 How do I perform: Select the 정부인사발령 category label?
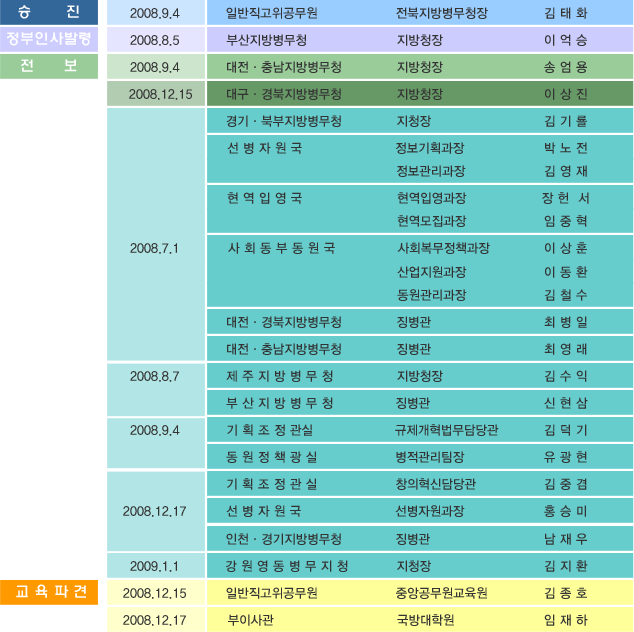(49, 40)
